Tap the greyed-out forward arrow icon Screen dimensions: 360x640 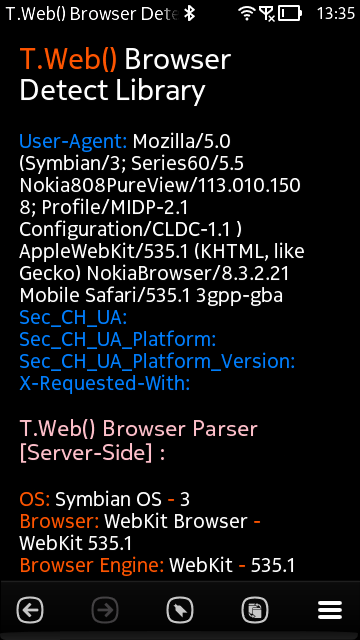coord(105,611)
